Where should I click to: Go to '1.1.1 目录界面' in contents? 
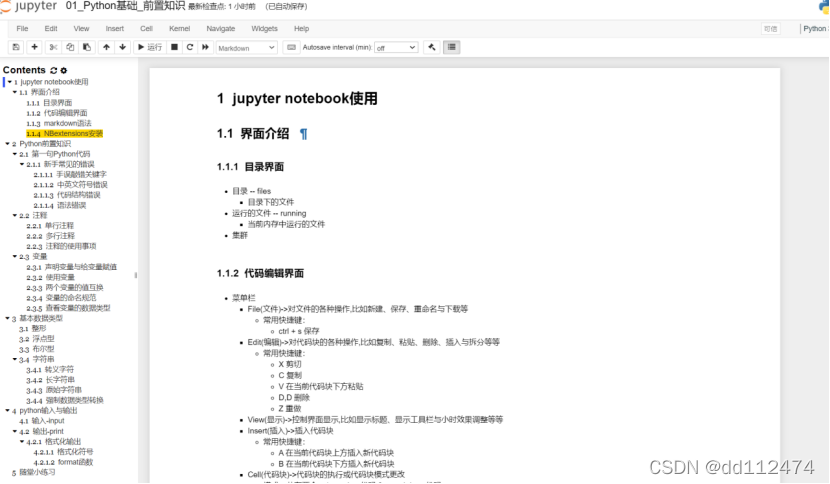(49, 103)
